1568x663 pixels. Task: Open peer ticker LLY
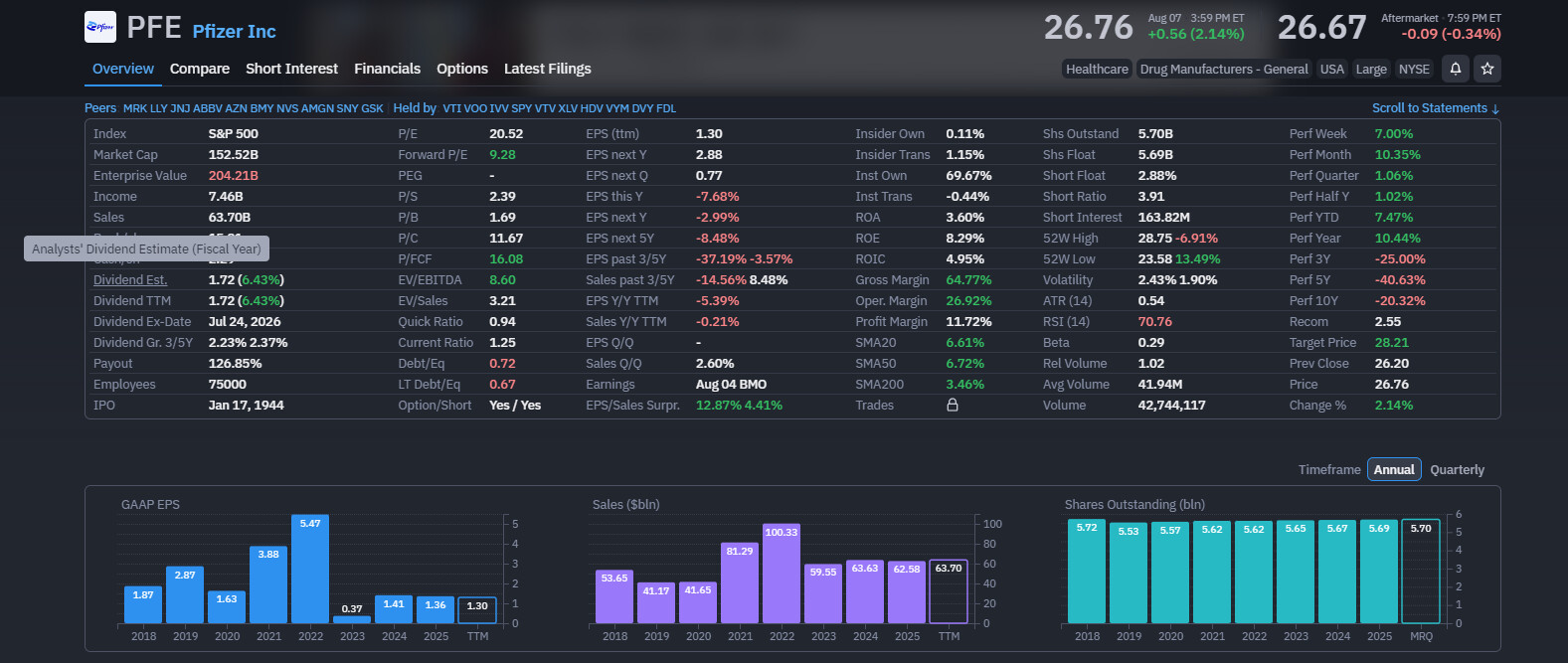(158, 108)
